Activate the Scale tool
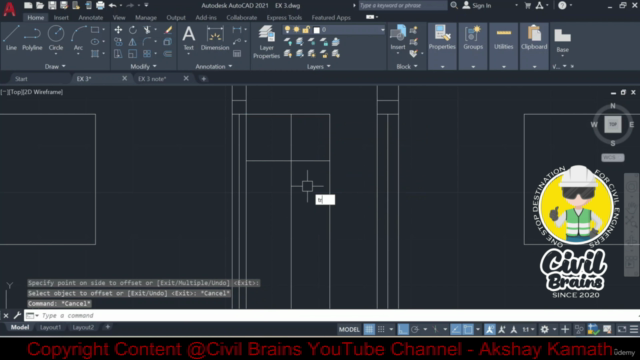The height and width of the screenshot is (360, 640). point(133,53)
